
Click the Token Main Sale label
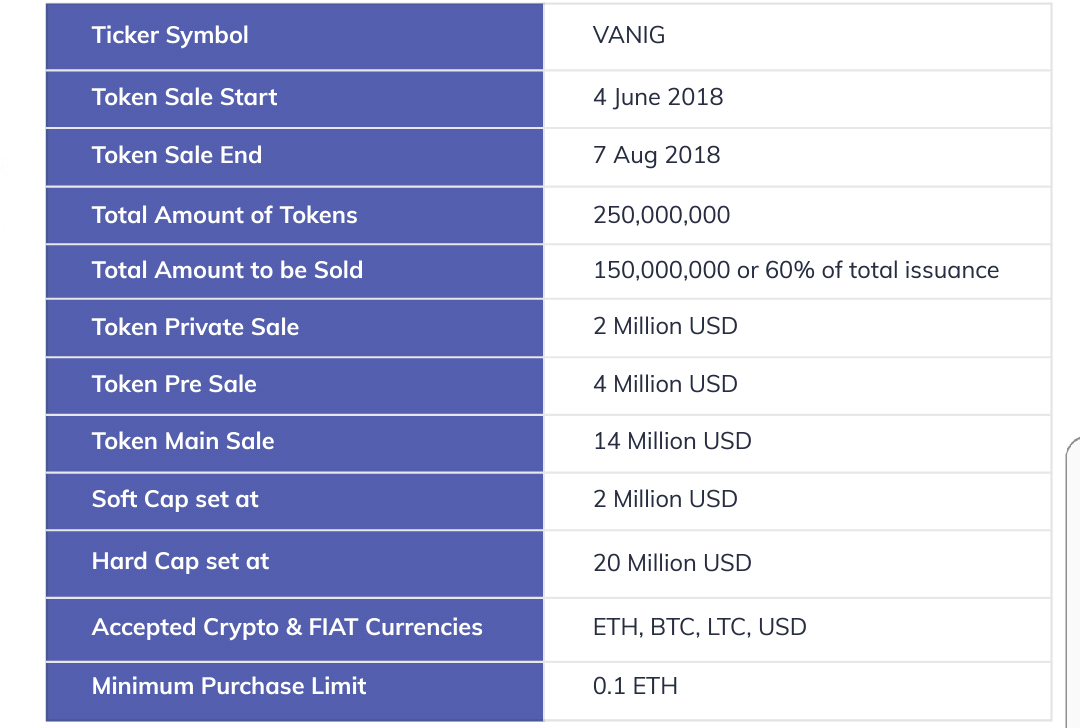click(183, 442)
